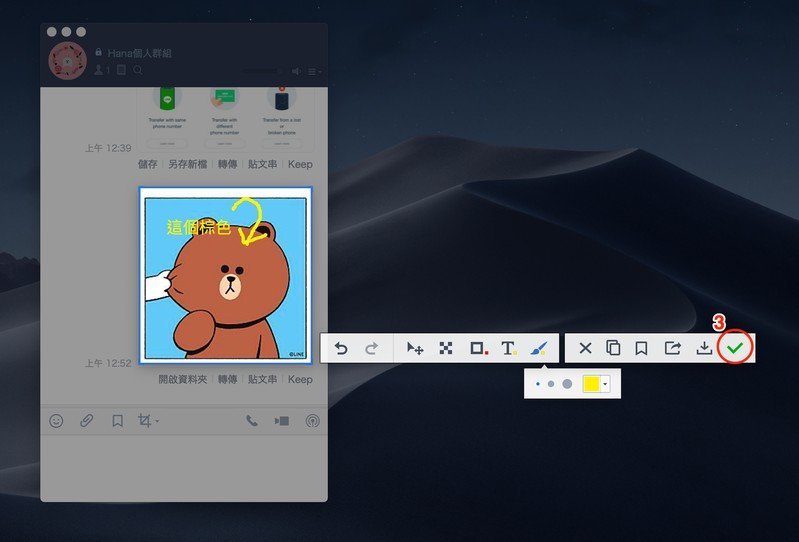The image size is (799, 542).
Task: Select the text T tool
Action: point(509,348)
